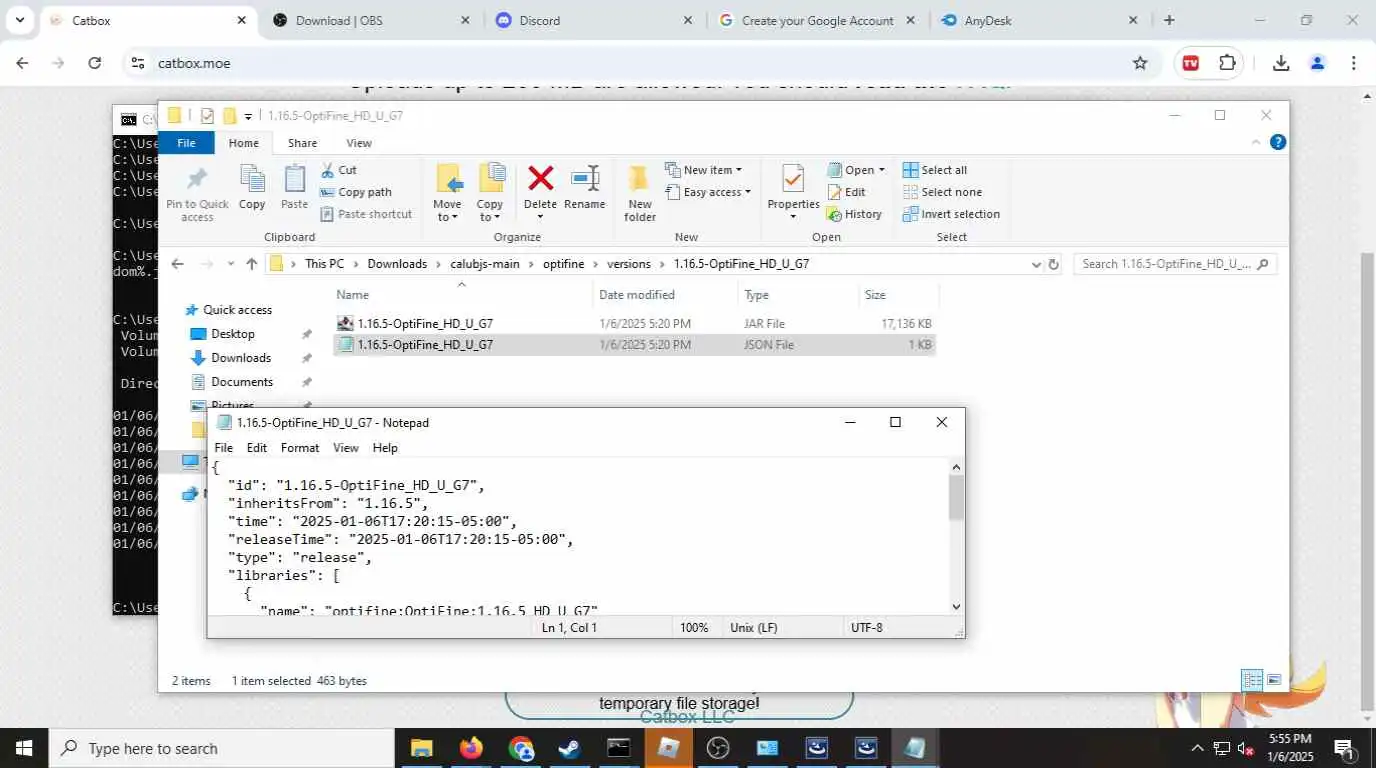Screen dimensions: 1376x768
Task: Open Explorer help question mark
Action: pos(1278,143)
